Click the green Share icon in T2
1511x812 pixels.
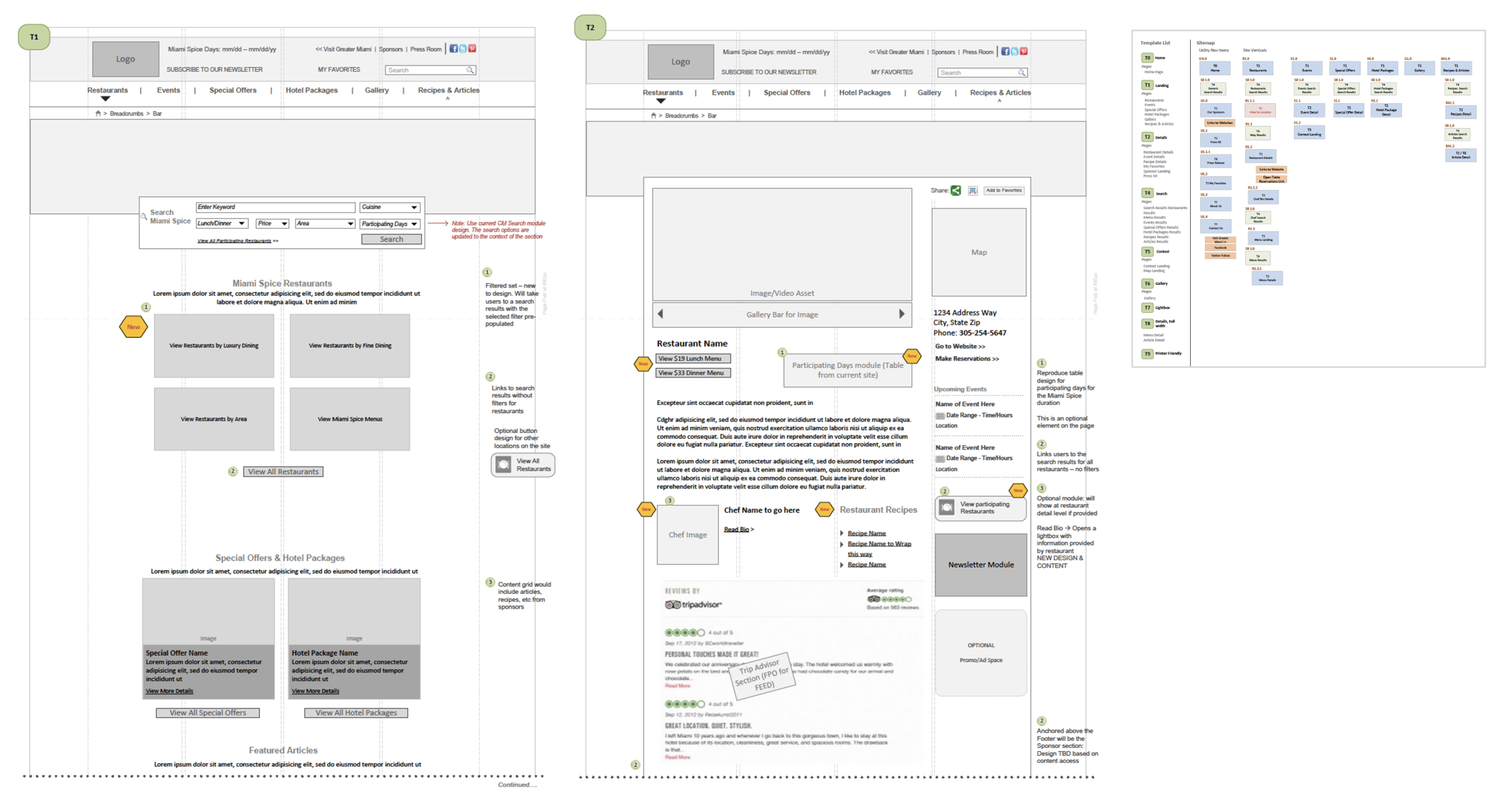(956, 191)
